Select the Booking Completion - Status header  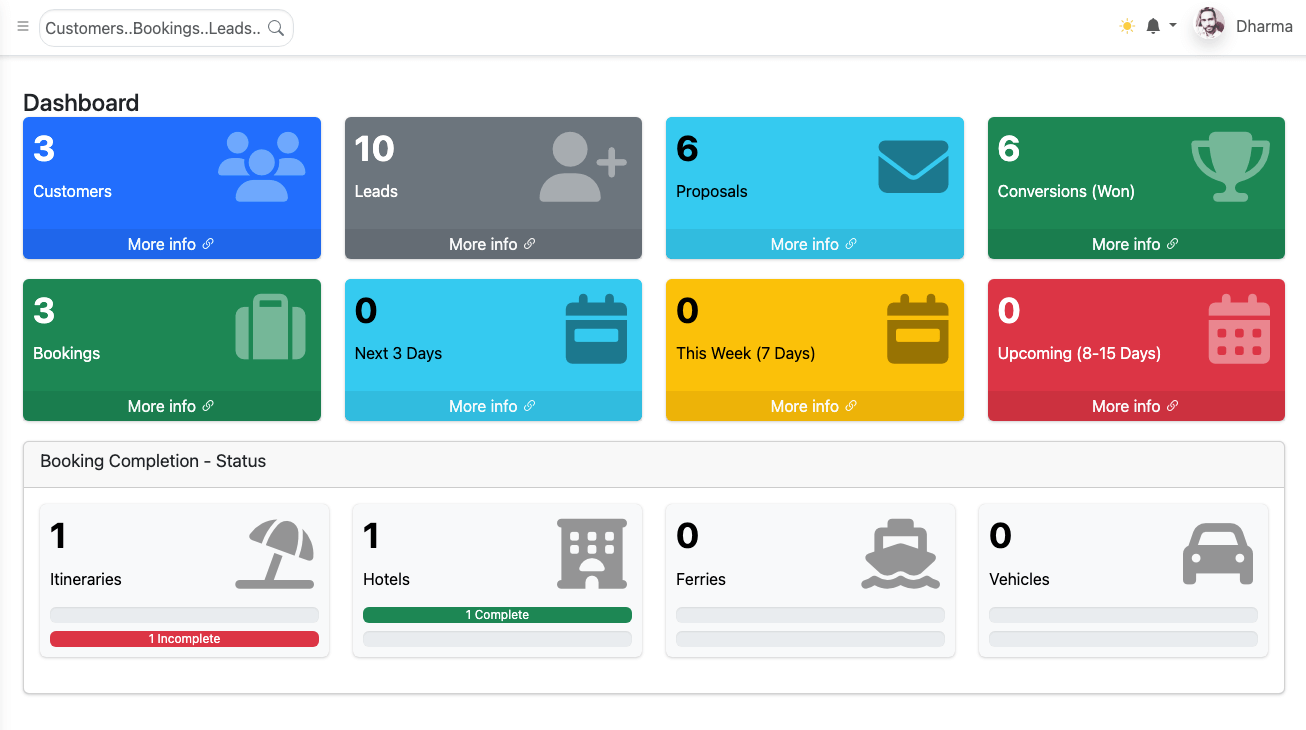[152, 461]
